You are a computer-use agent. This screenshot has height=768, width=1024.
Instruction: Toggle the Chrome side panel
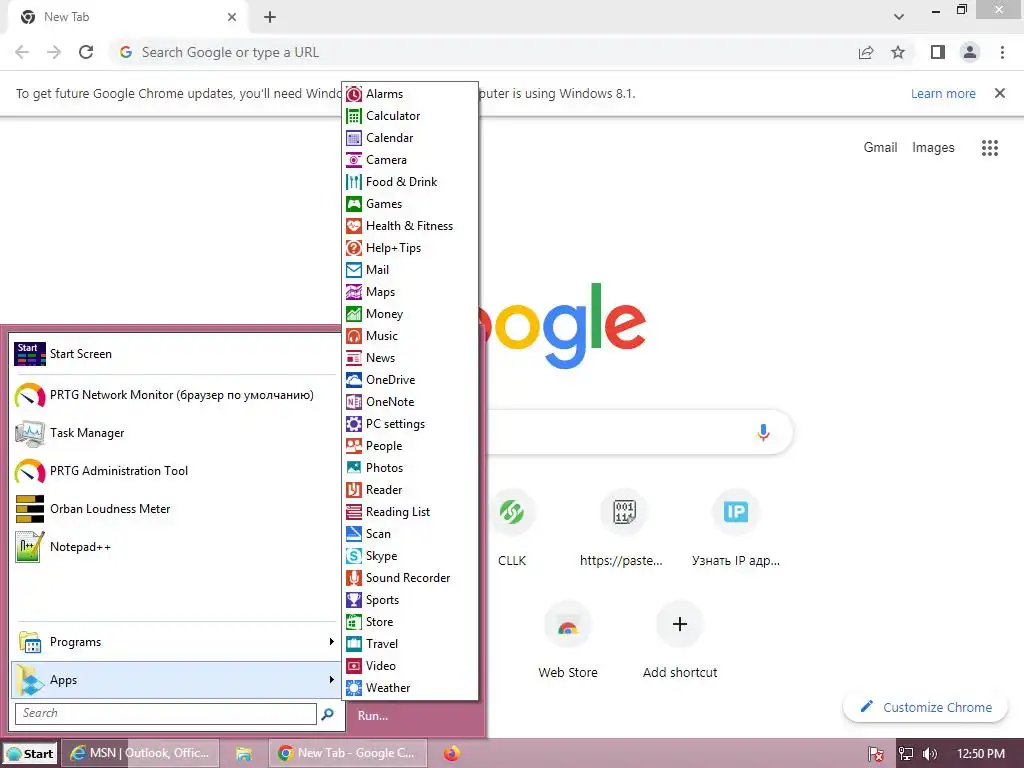937,52
